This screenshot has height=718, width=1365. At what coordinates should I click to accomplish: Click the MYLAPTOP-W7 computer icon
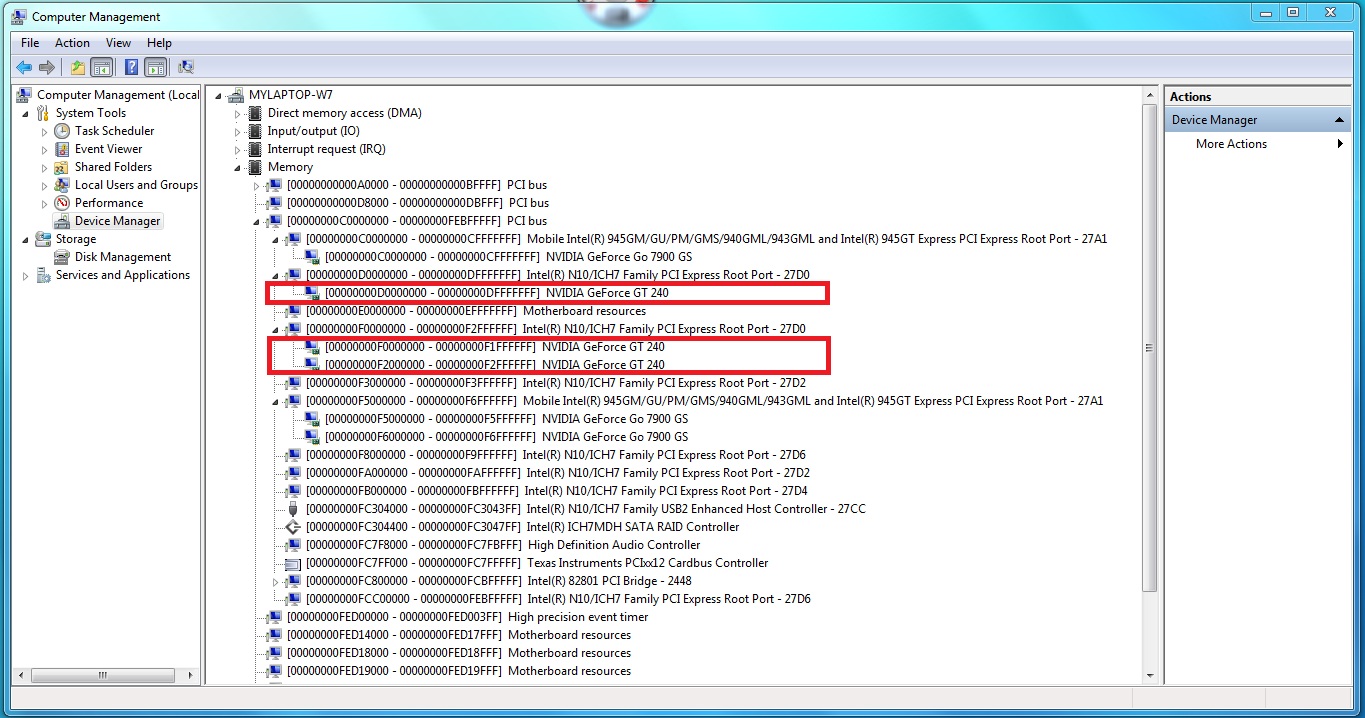236,95
